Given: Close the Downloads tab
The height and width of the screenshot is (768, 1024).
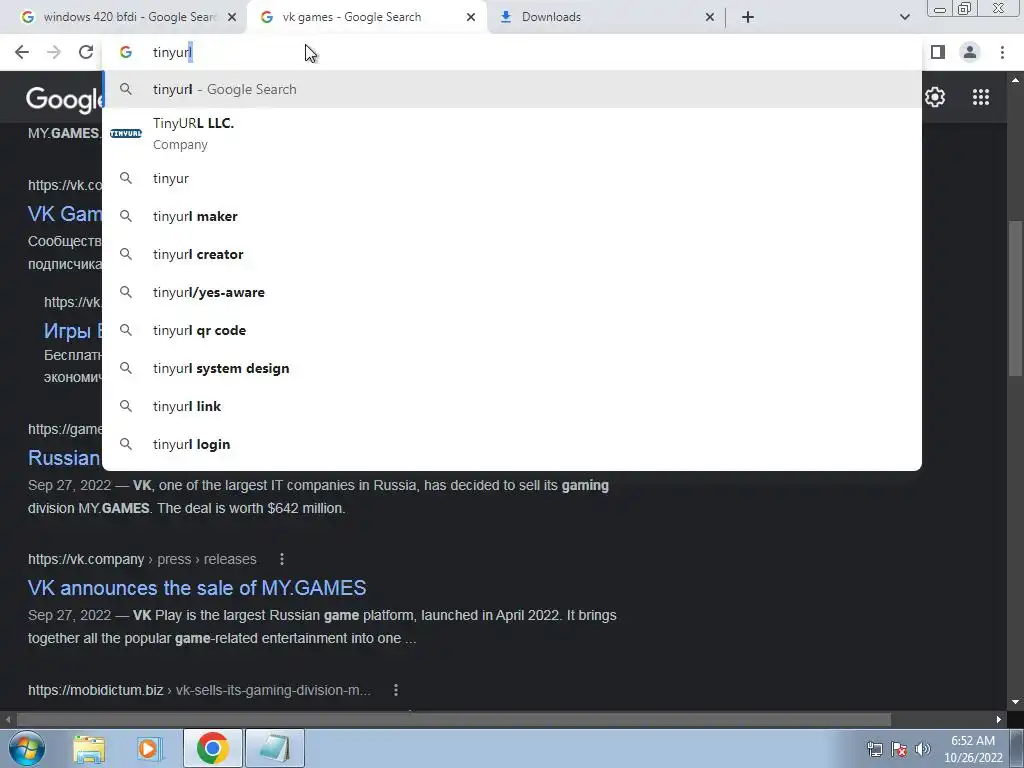Looking at the screenshot, I should point(710,17).
